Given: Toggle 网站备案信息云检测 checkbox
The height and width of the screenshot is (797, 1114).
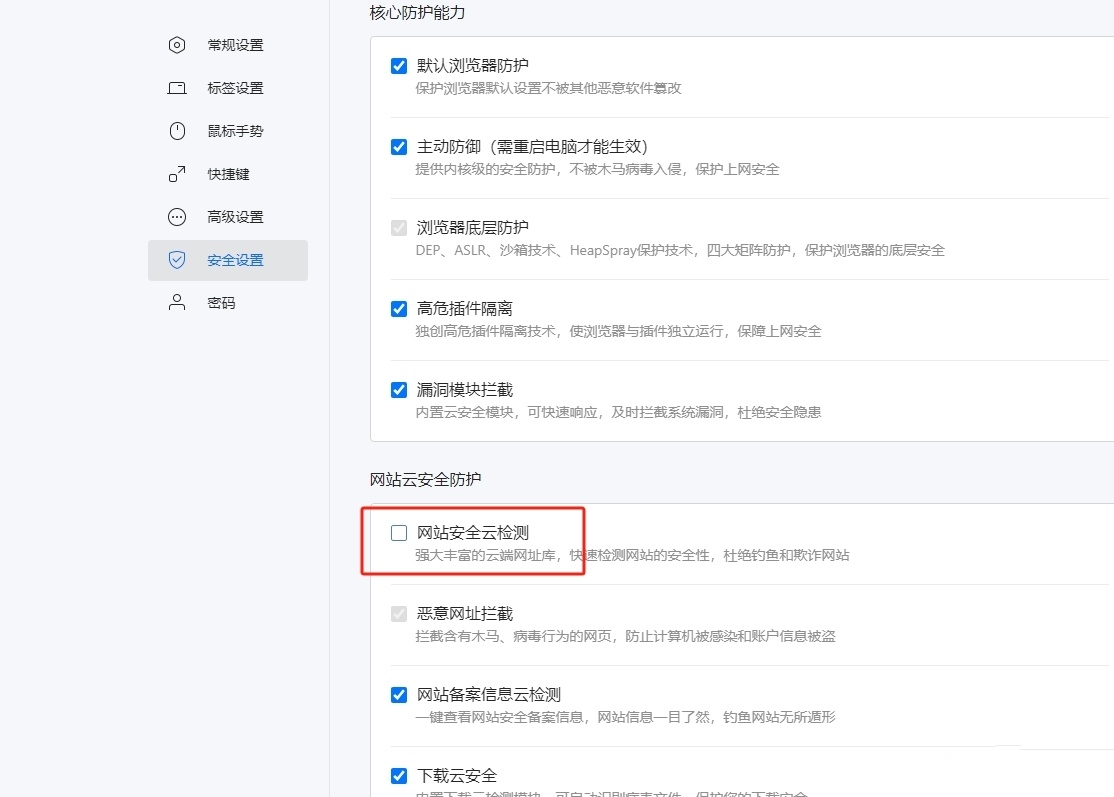Looking at the screenshot, I should coord(399,695).
